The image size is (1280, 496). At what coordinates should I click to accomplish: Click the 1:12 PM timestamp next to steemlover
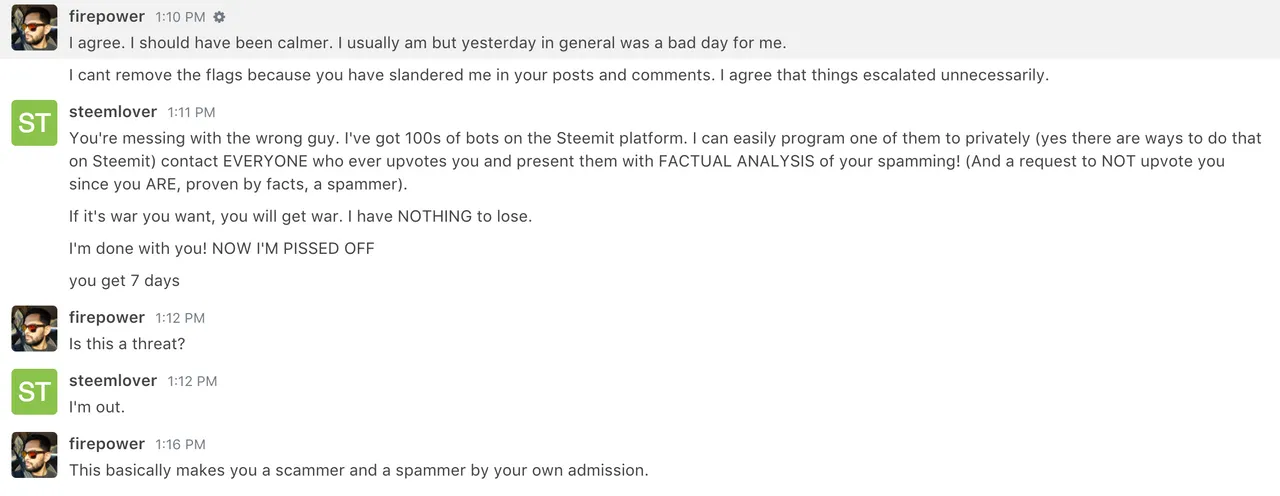point(192,381)
